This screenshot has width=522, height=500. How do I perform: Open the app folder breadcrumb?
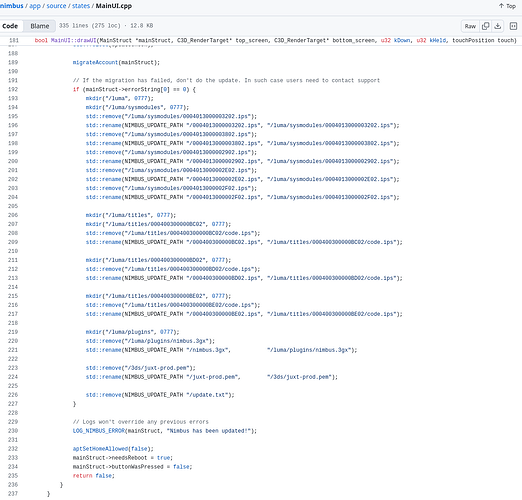point(35,6)
